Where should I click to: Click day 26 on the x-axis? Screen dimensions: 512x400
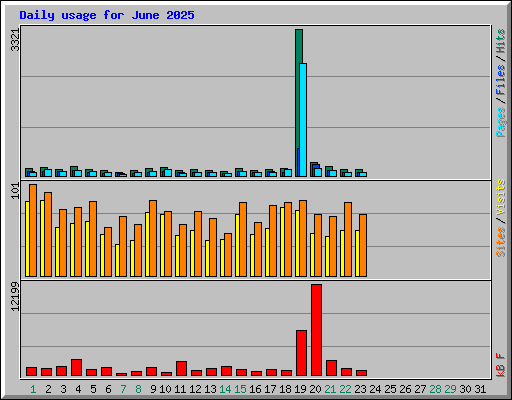pyautogui.click(x=405, y=389)
